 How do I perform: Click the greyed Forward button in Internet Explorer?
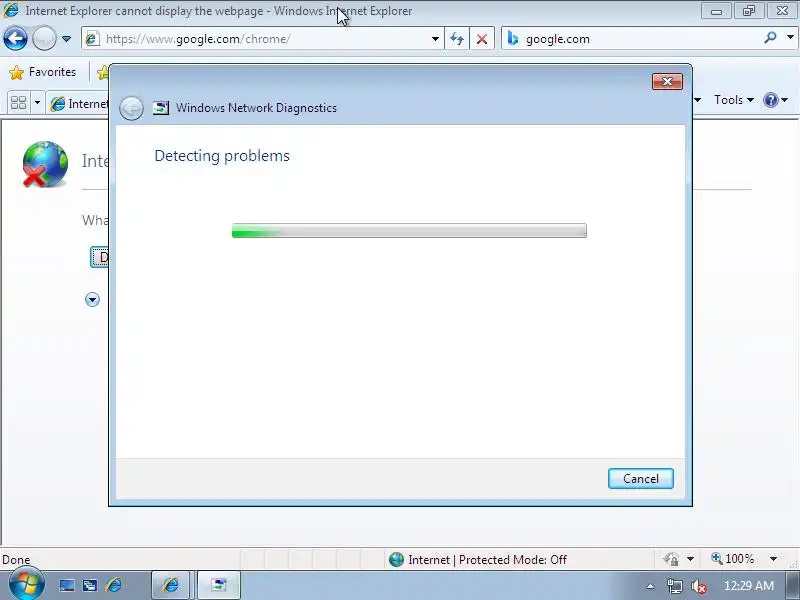[x=44, y=39]
